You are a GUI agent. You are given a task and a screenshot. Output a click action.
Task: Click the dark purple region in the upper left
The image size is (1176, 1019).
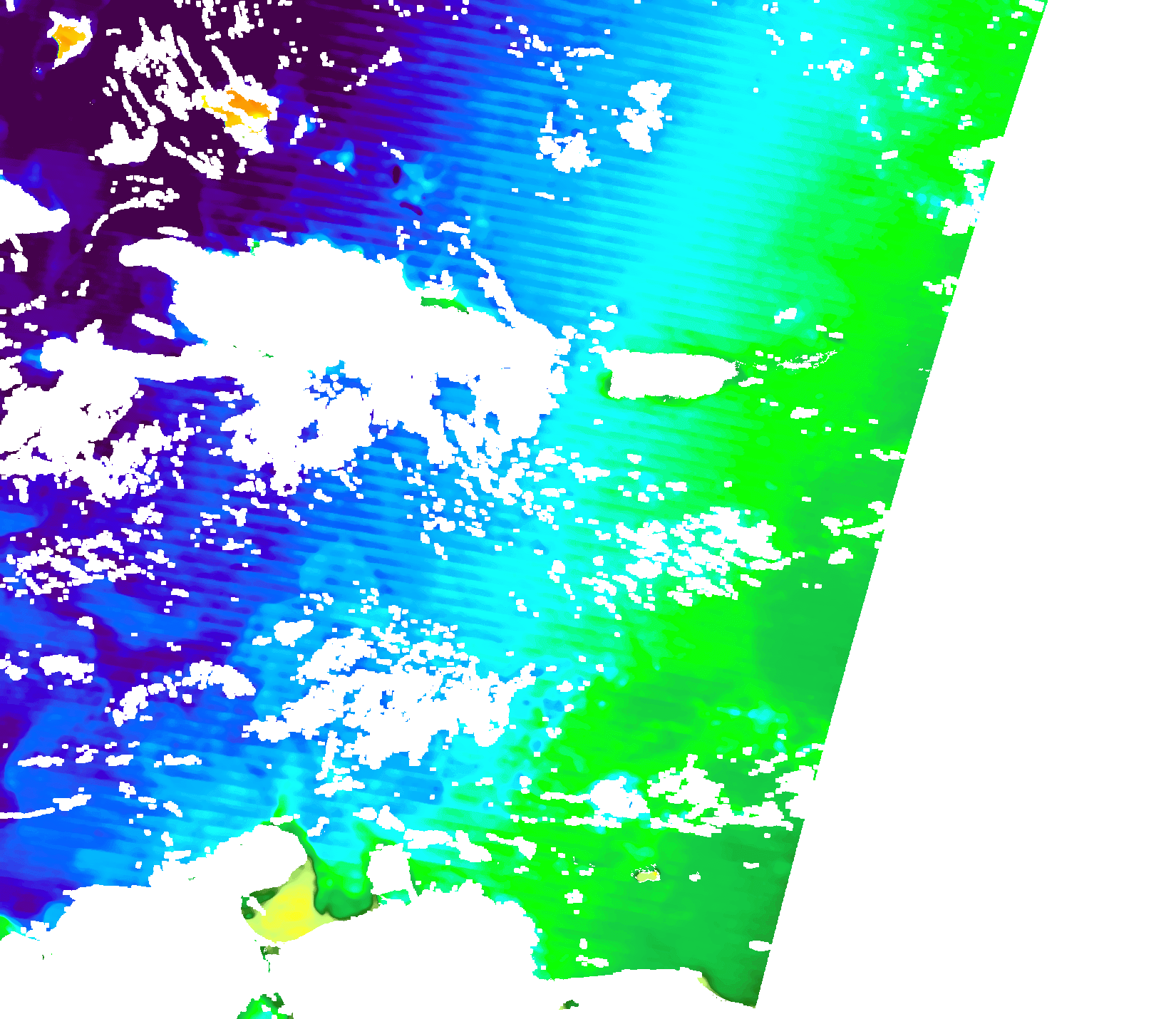(57, 107)
